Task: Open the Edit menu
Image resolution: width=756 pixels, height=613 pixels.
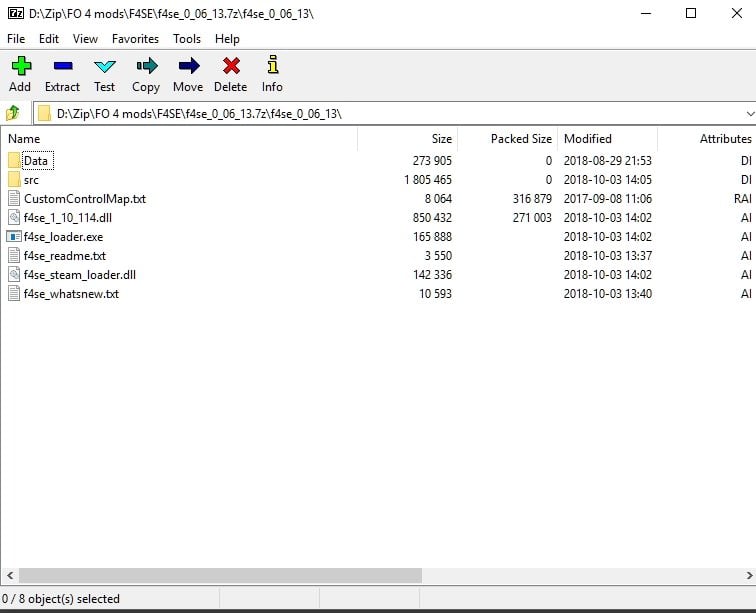Action: pyautogui.click(x=49, y=39)
